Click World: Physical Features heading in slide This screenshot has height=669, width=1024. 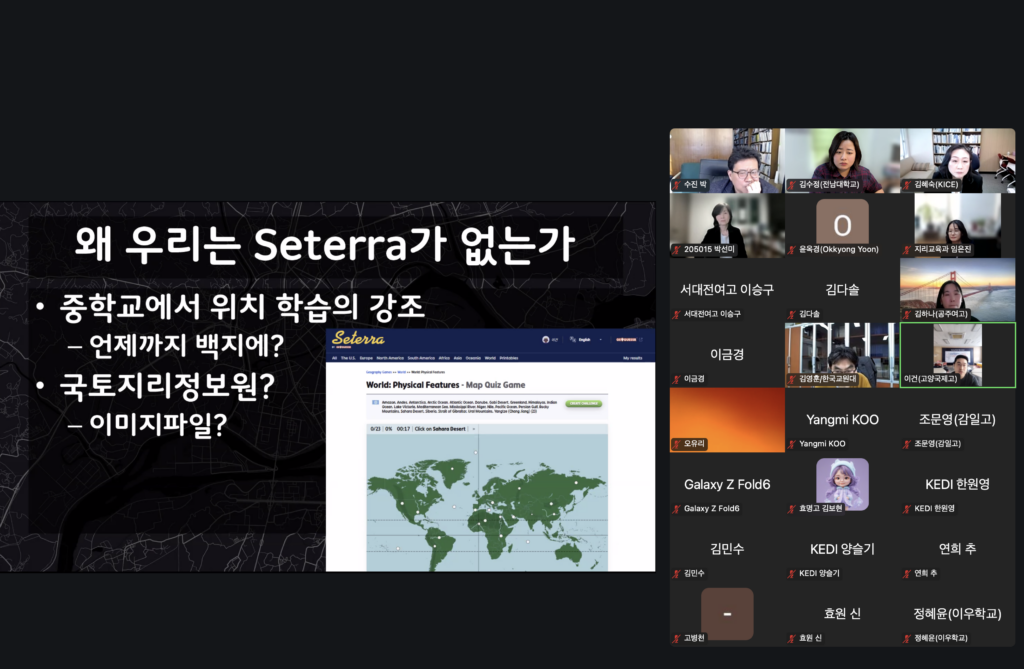click(413, 385)
